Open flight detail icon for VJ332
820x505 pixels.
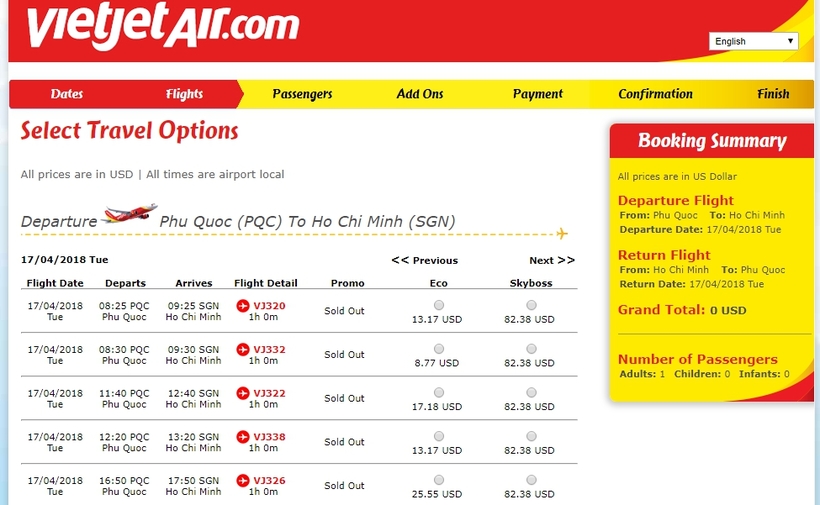pos(243,350)
